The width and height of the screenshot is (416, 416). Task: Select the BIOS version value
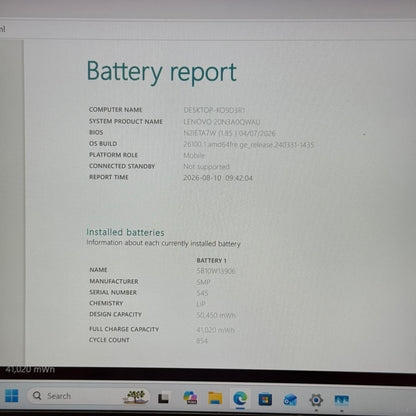pos(229,133)
